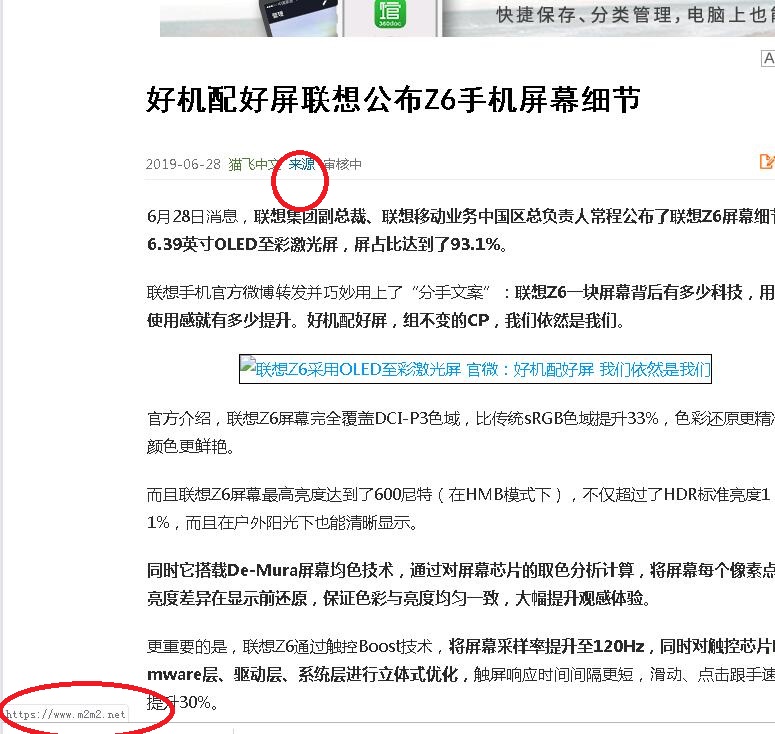Click the paragraph starting 联想手机官方微博转发
The width and height of the screenshot is (775, 734).
pyautogui.click(x=461, y=306)
